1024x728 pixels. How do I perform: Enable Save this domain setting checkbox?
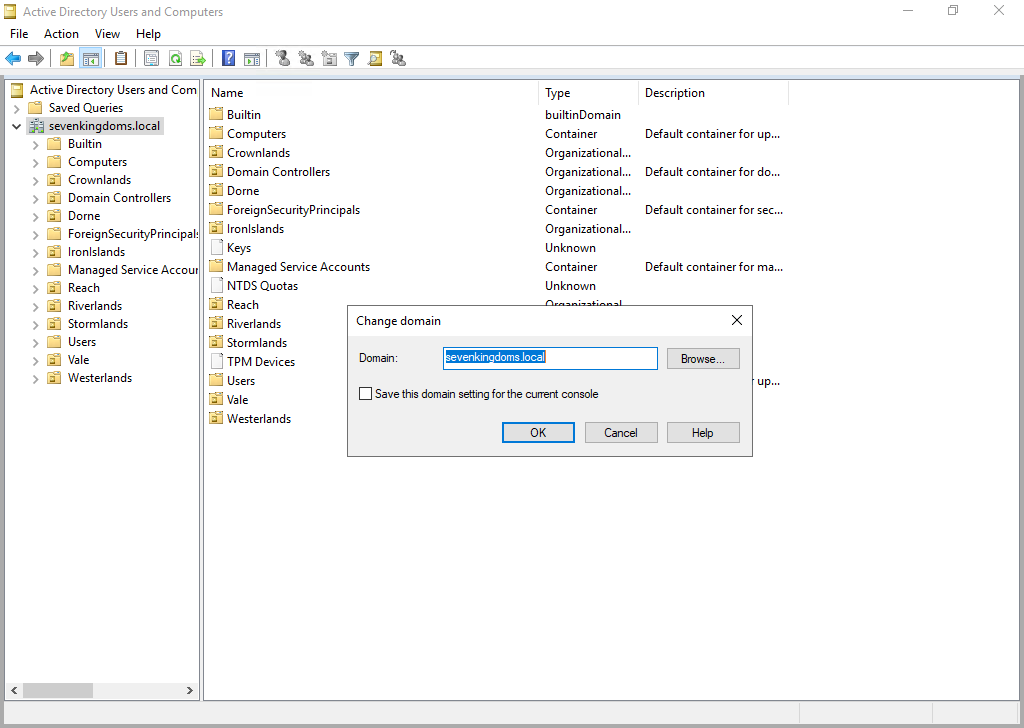coord(366,394)
